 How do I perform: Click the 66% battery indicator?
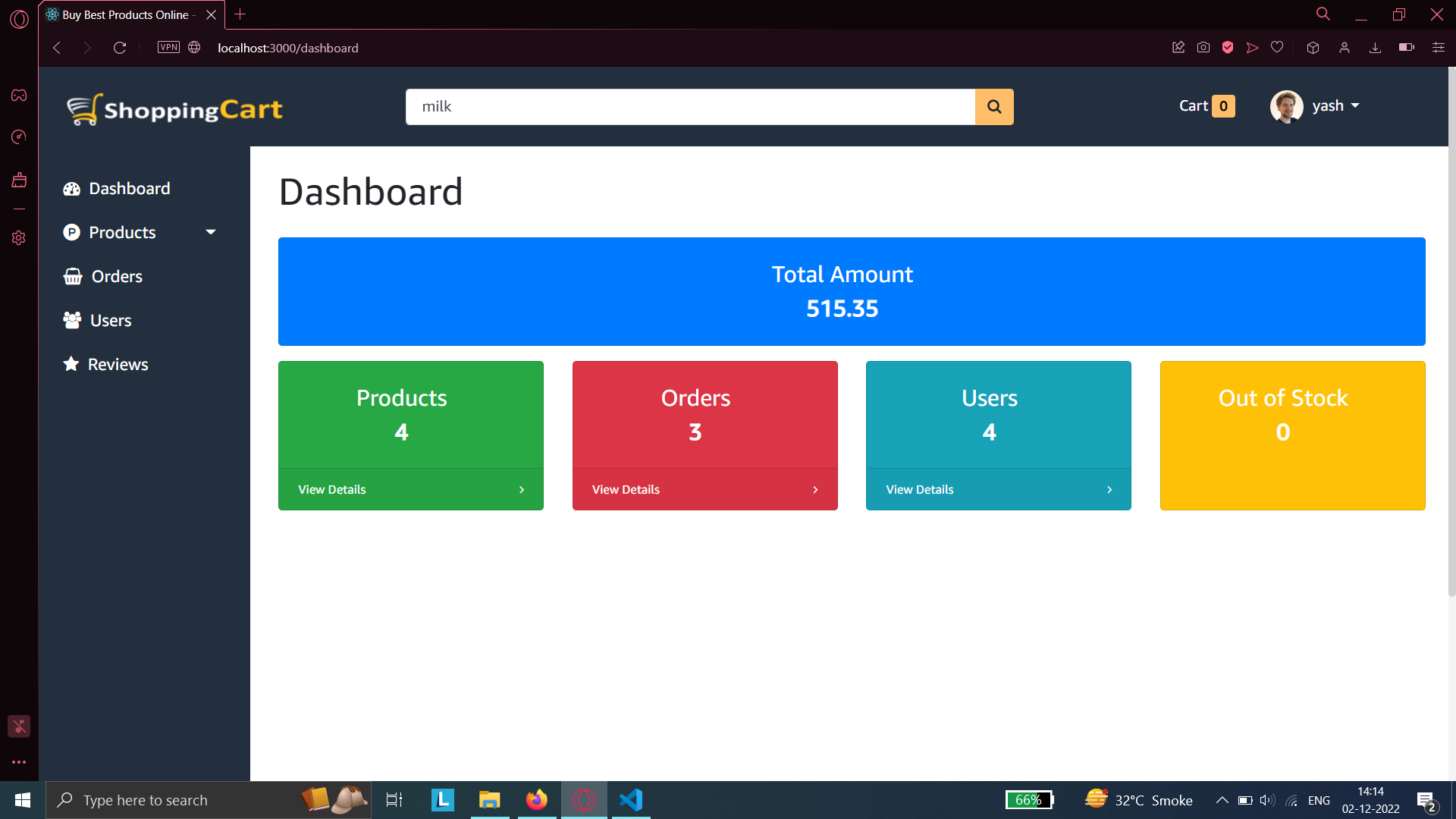(x=1029, y=799)
